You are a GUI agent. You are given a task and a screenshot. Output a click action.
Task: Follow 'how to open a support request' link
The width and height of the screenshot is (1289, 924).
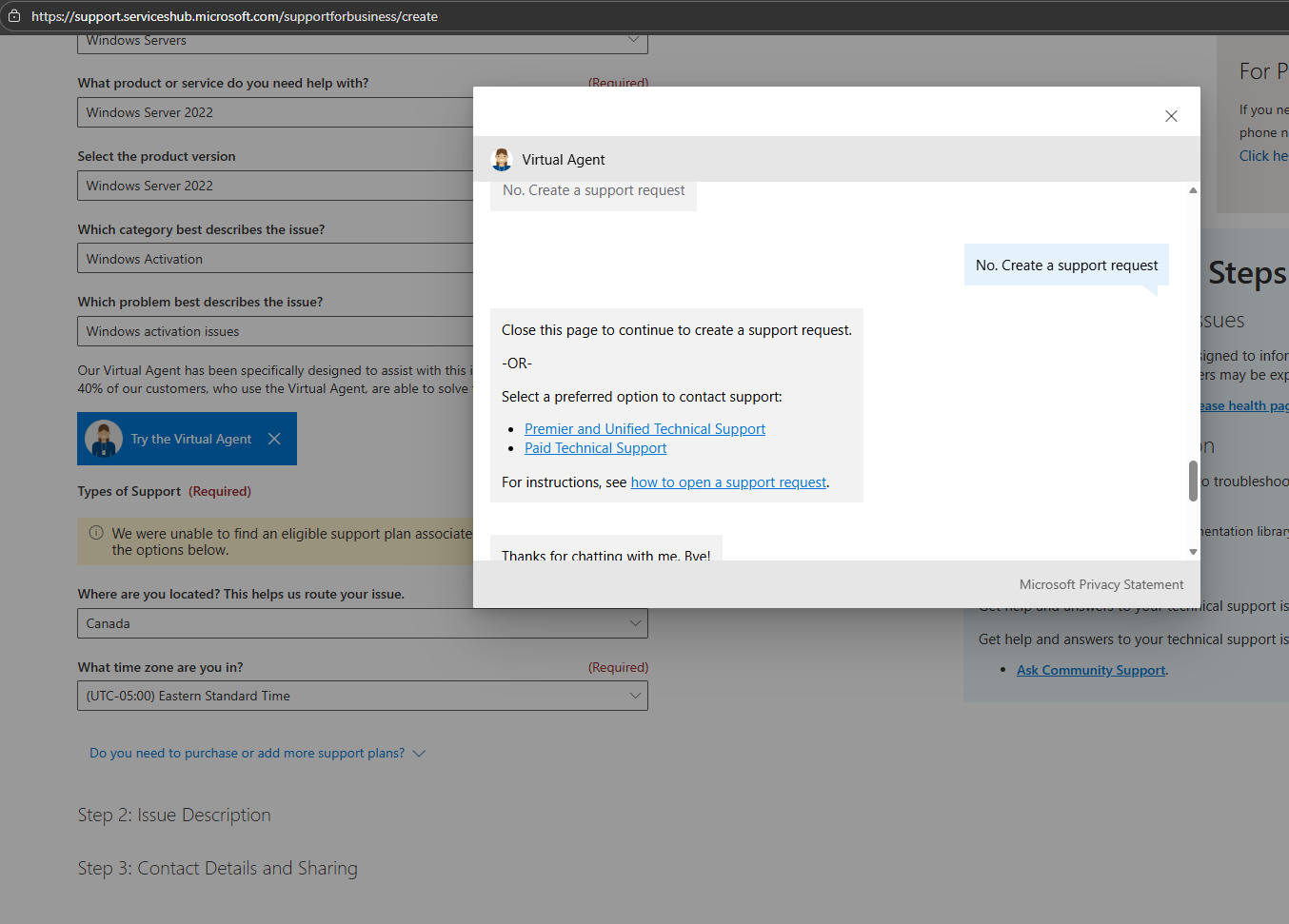728,482
